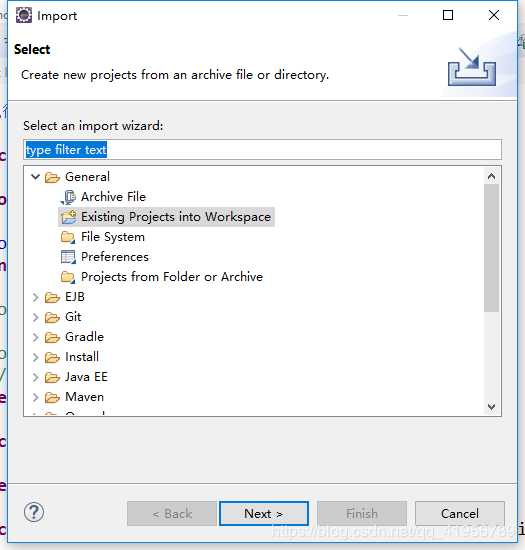525x550 pixels.
Task: Collapse the General category
Action: (35, 177)
